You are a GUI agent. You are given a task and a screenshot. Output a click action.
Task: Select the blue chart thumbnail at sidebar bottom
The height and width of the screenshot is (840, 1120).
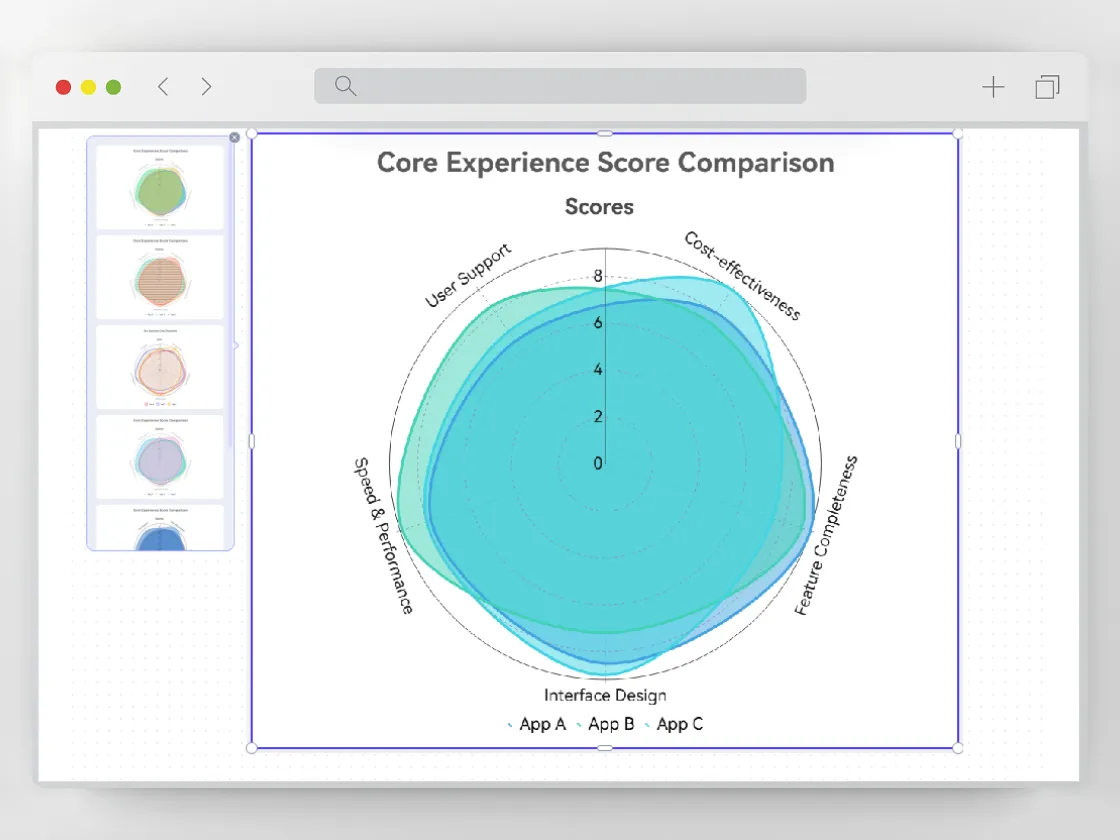(x=159, y=528)
